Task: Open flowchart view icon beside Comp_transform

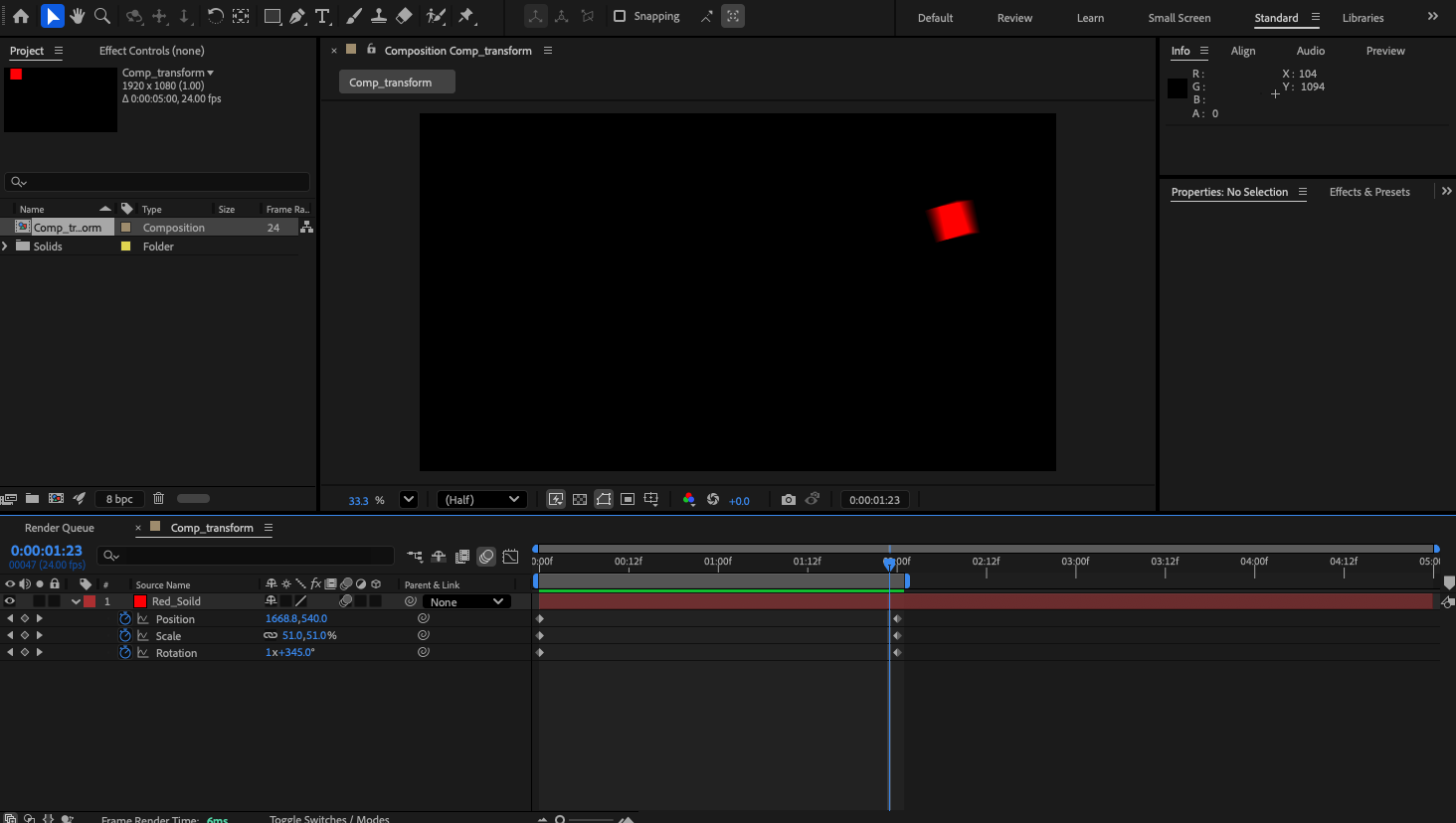Action: (x=306, y=228)
